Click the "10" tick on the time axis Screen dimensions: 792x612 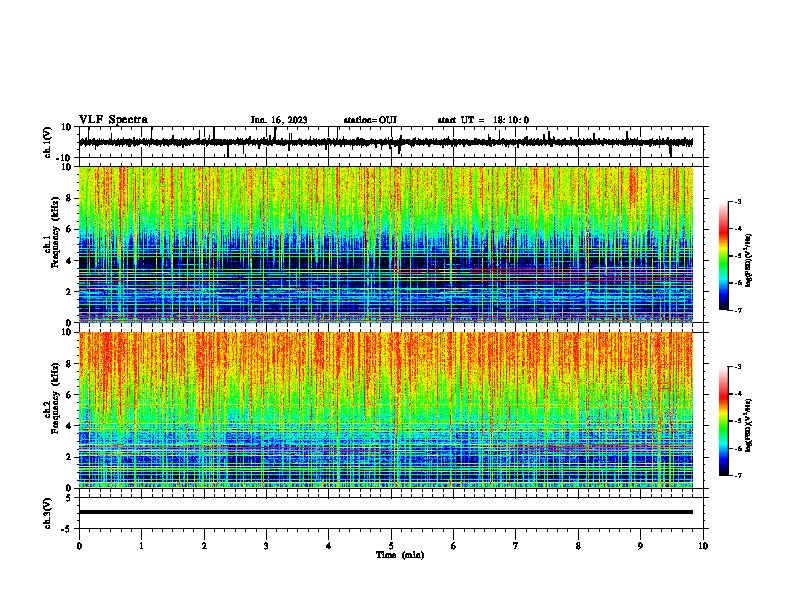tap(703, 546)
